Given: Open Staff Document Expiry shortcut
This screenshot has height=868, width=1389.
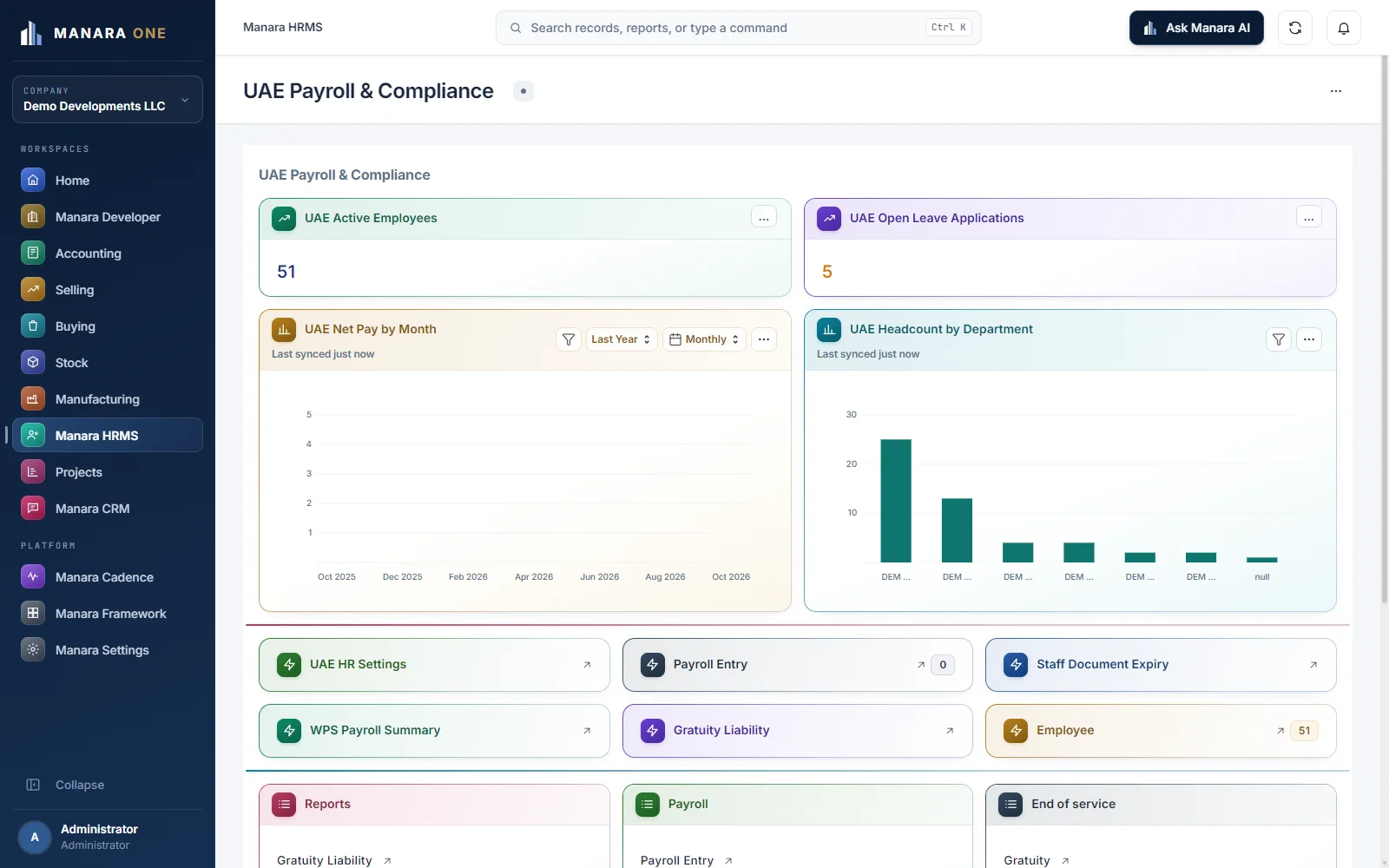Looking at the screenshot, I should click(1161, 665).
